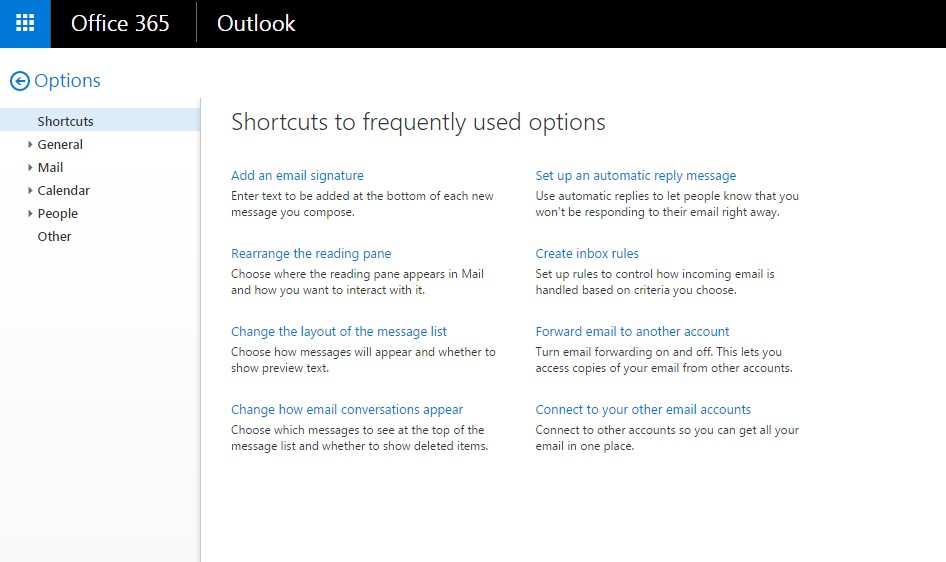This screenshot has width=946, height=562.
Task: Open the Create inbox rules link
Action: pyautogui.click(x=587, y=254)
